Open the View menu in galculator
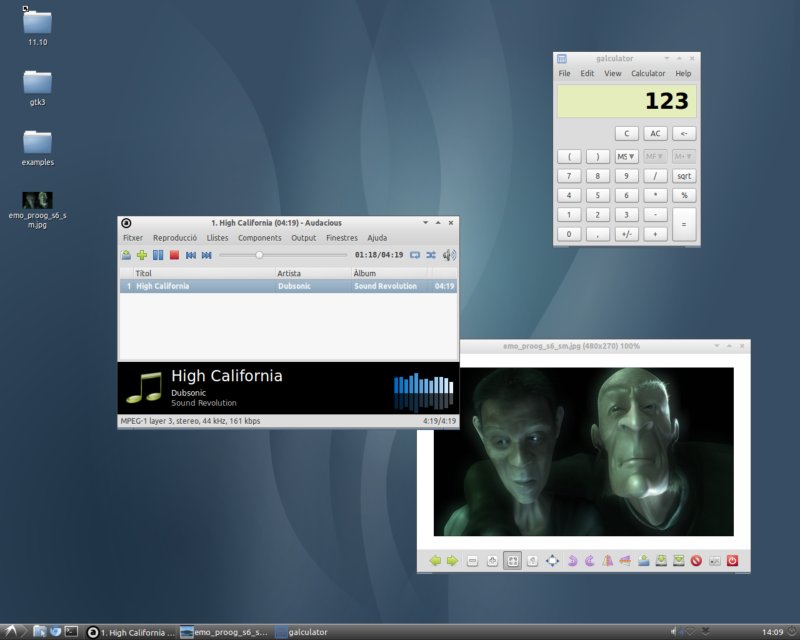 coord(613,73)
